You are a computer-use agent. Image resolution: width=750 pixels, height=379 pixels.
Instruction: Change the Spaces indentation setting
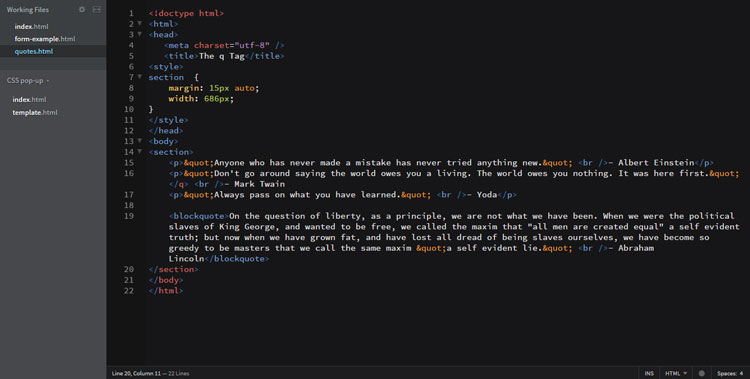coord(730,373)
